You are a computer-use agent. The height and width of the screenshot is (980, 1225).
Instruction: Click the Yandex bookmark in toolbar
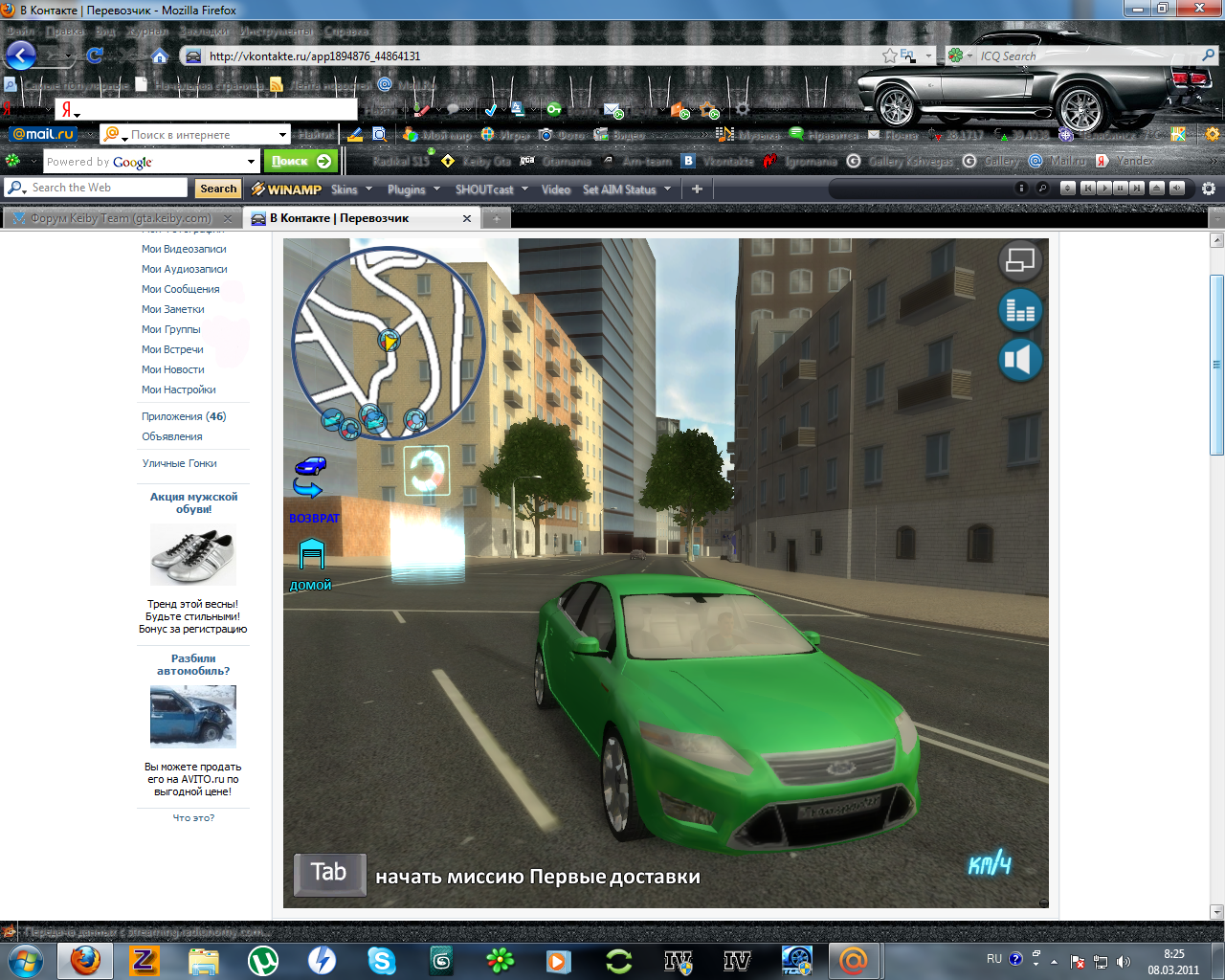[x=1125, y=161]
